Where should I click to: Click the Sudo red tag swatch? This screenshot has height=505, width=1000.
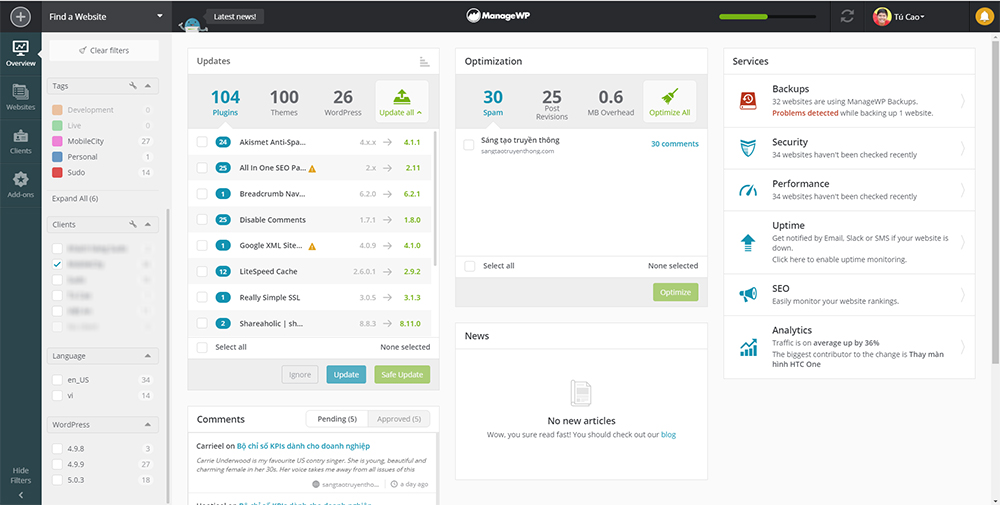tap(57, 172)
